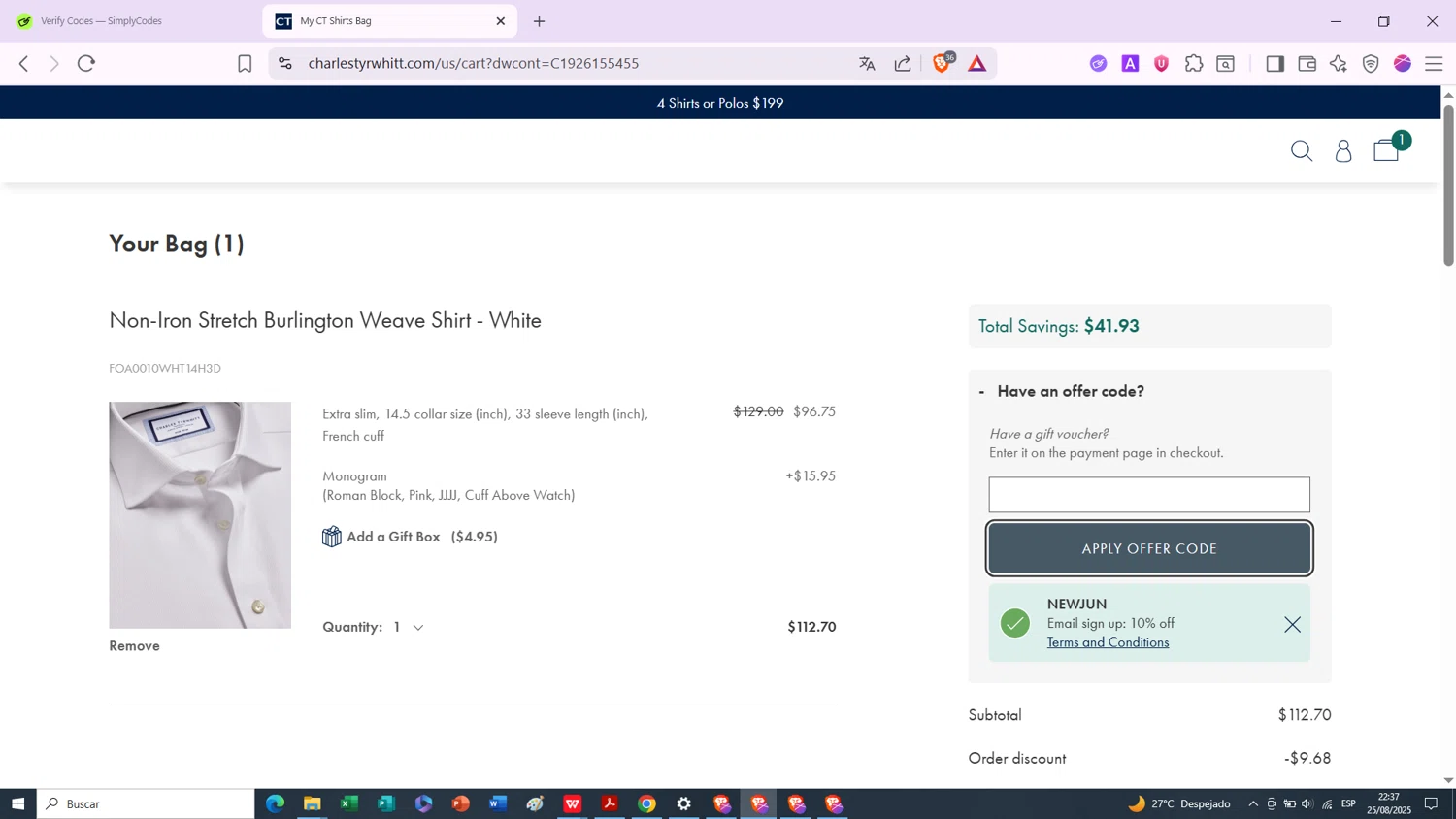Go forward to the next page
The height and width of the screenshot is (819, 1456).
point(55,64)
